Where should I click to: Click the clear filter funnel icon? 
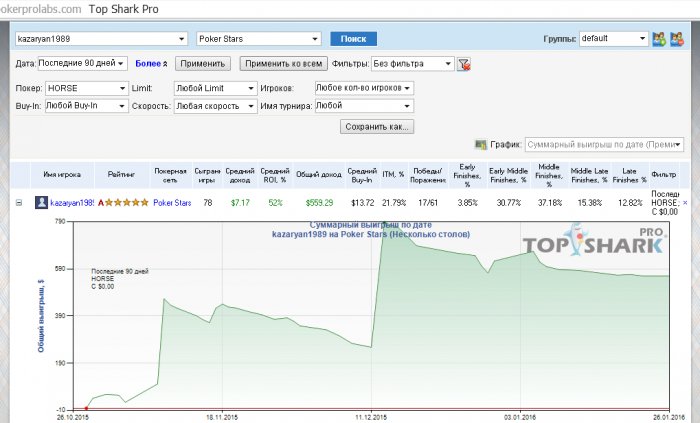coord(464,64)
